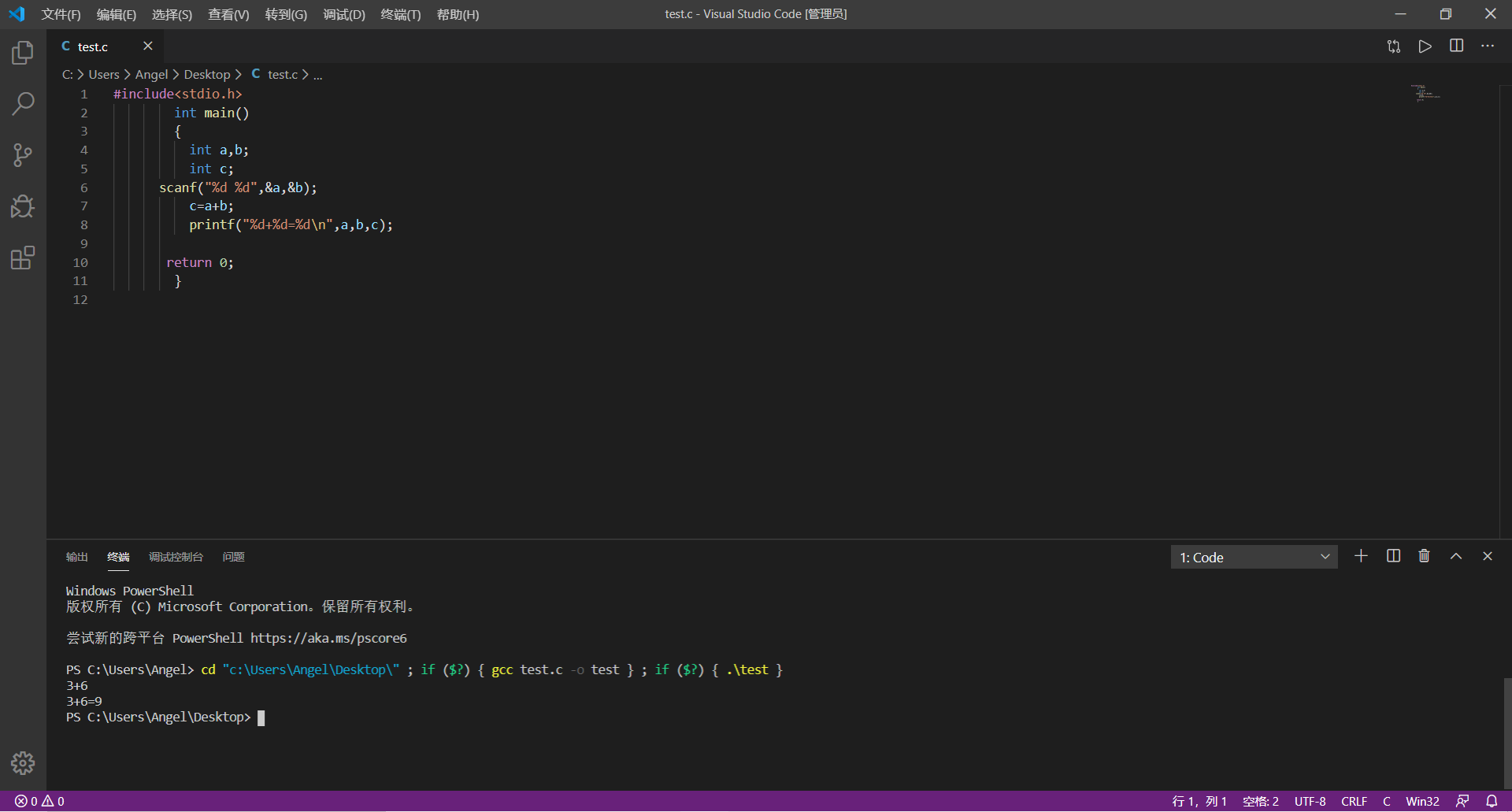Image resolution: width=1512 pixels, height=812 pixels.
Task: Click indentation setting '空格: 2'
Action: pos(1261,801)
